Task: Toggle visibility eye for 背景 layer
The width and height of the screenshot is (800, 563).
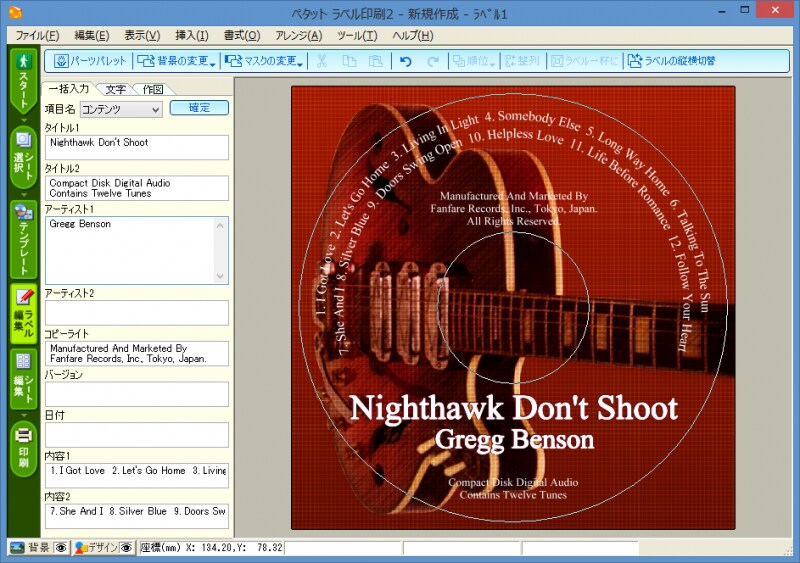Action: click(61, 548)
